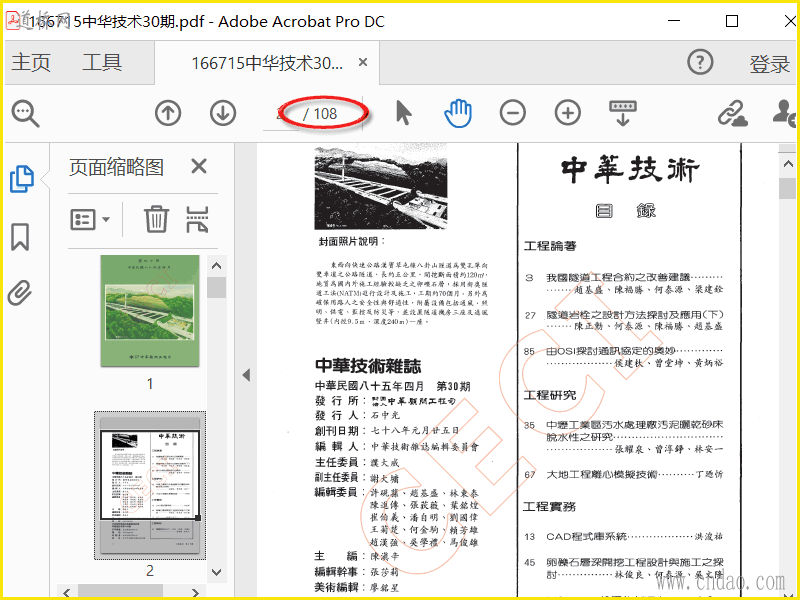The image size is (800, 600).
Task: Select page 2 thumbnail
Action: (x=150, y=485)
